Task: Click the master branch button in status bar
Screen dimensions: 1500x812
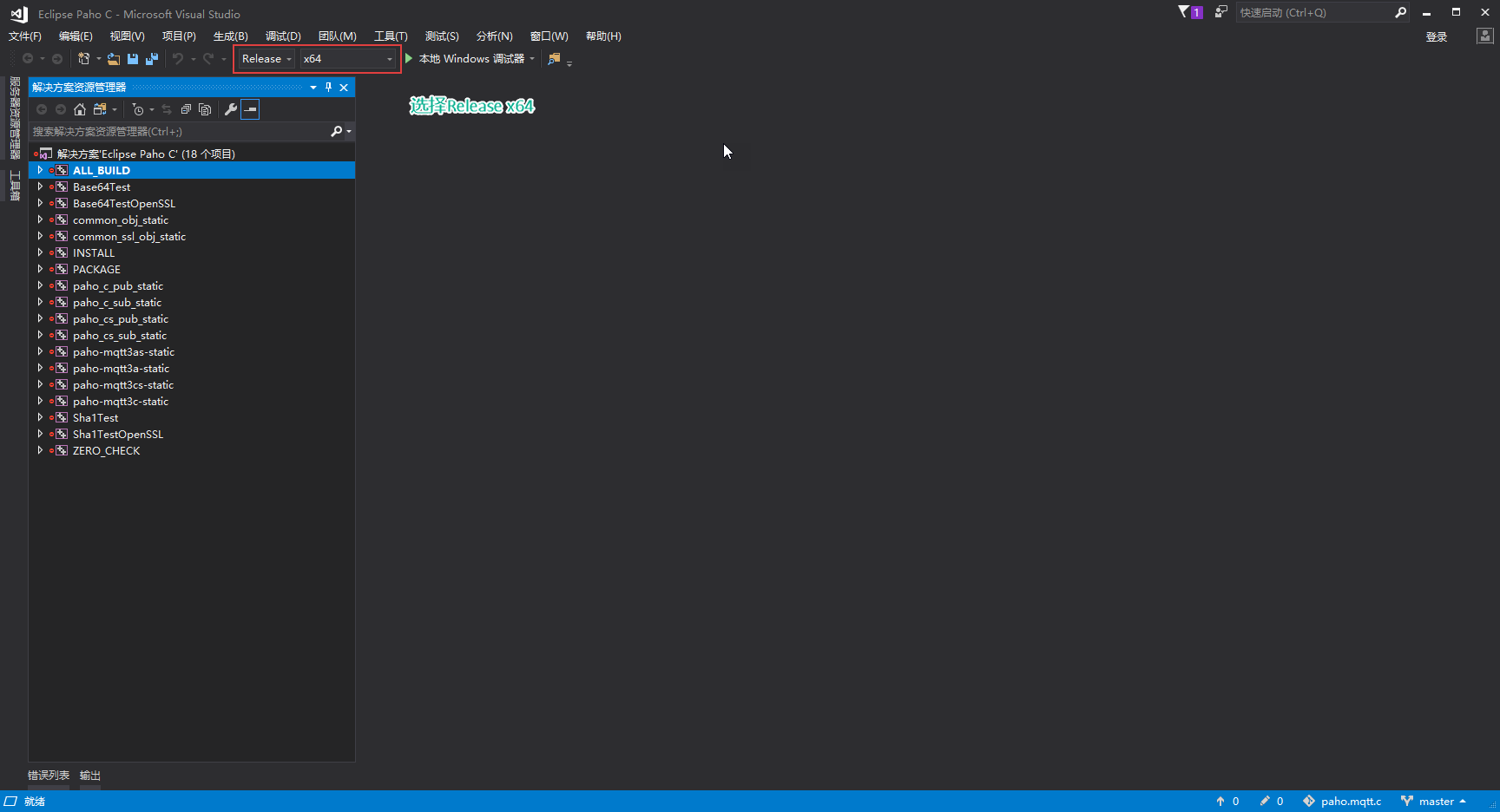Action: point(1433,802)
